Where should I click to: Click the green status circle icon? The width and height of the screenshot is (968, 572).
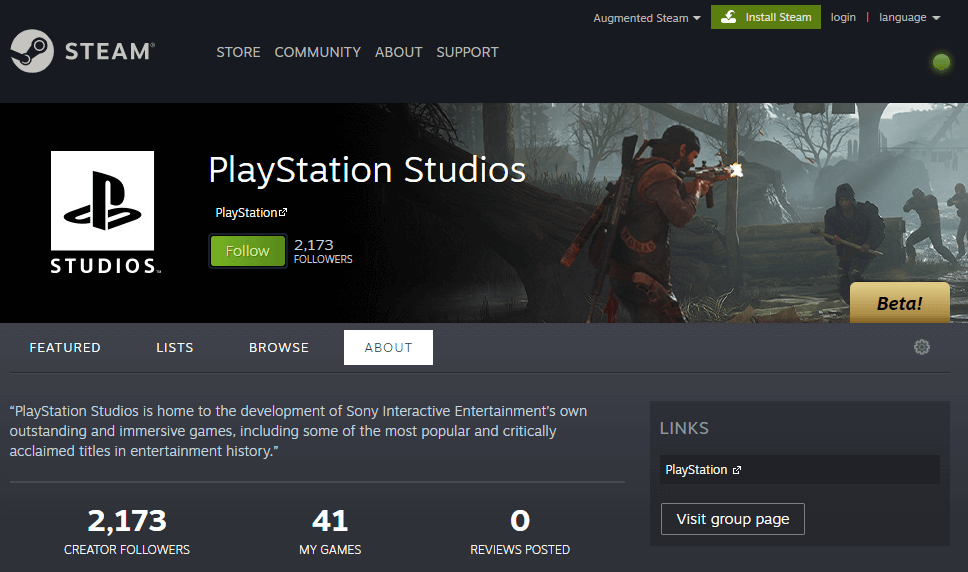click(x=940, y=62)
